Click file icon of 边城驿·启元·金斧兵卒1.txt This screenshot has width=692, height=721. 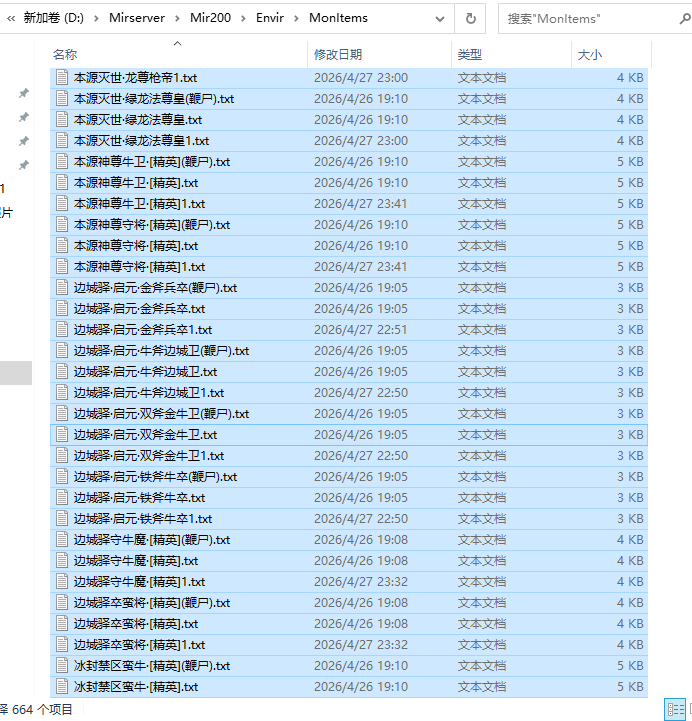(62, 329)
